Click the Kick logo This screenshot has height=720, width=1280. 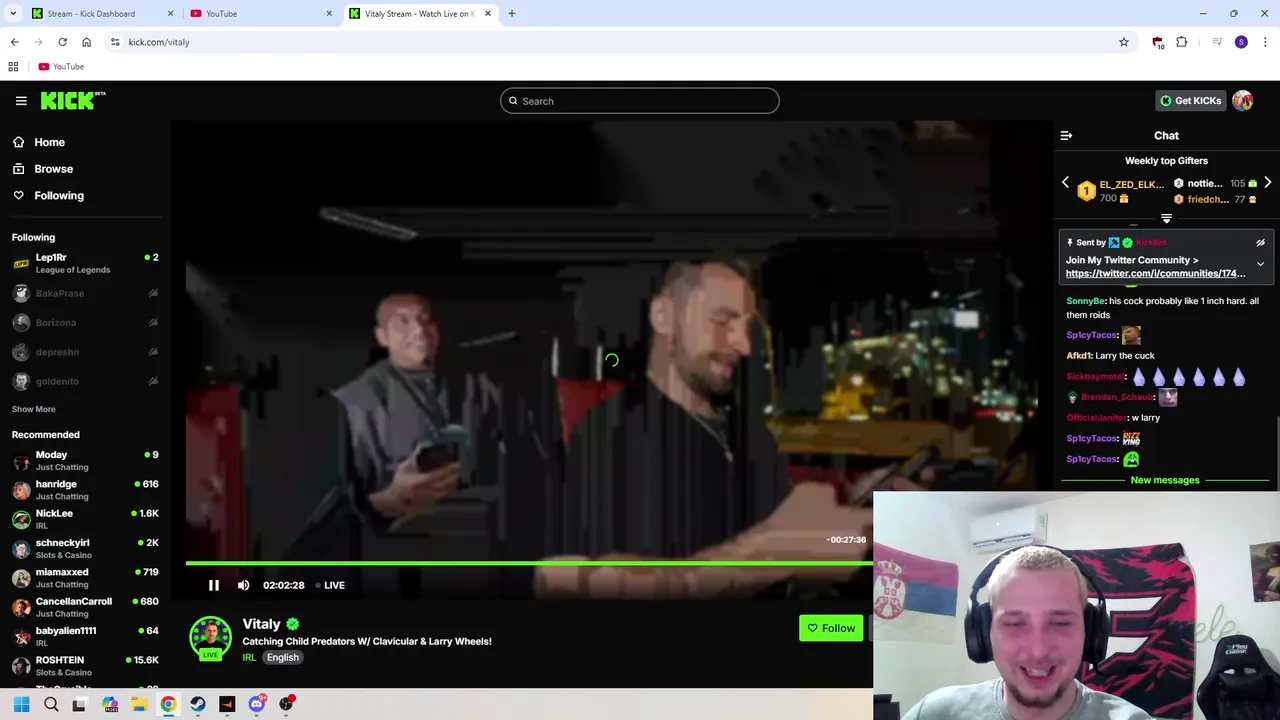(x=73, y=100)
